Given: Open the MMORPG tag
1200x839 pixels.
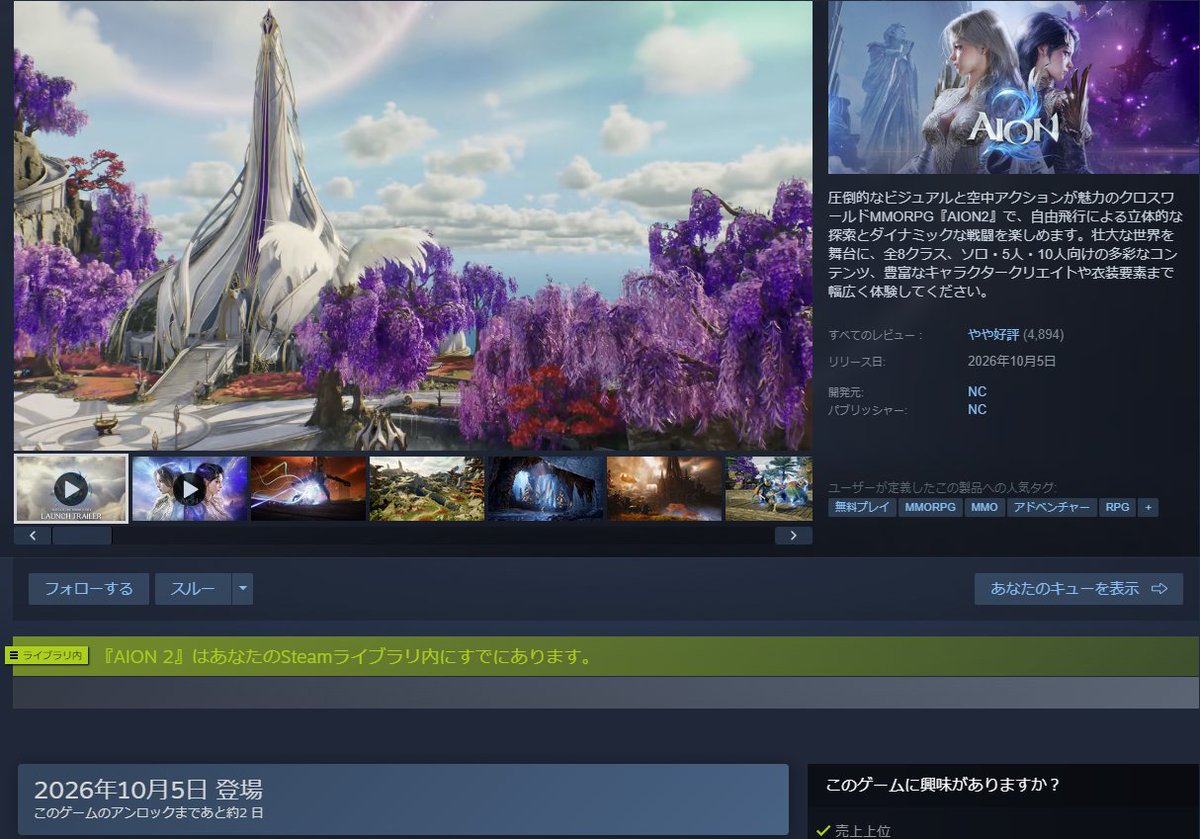Looking at the screenshot, I should 930,508.
